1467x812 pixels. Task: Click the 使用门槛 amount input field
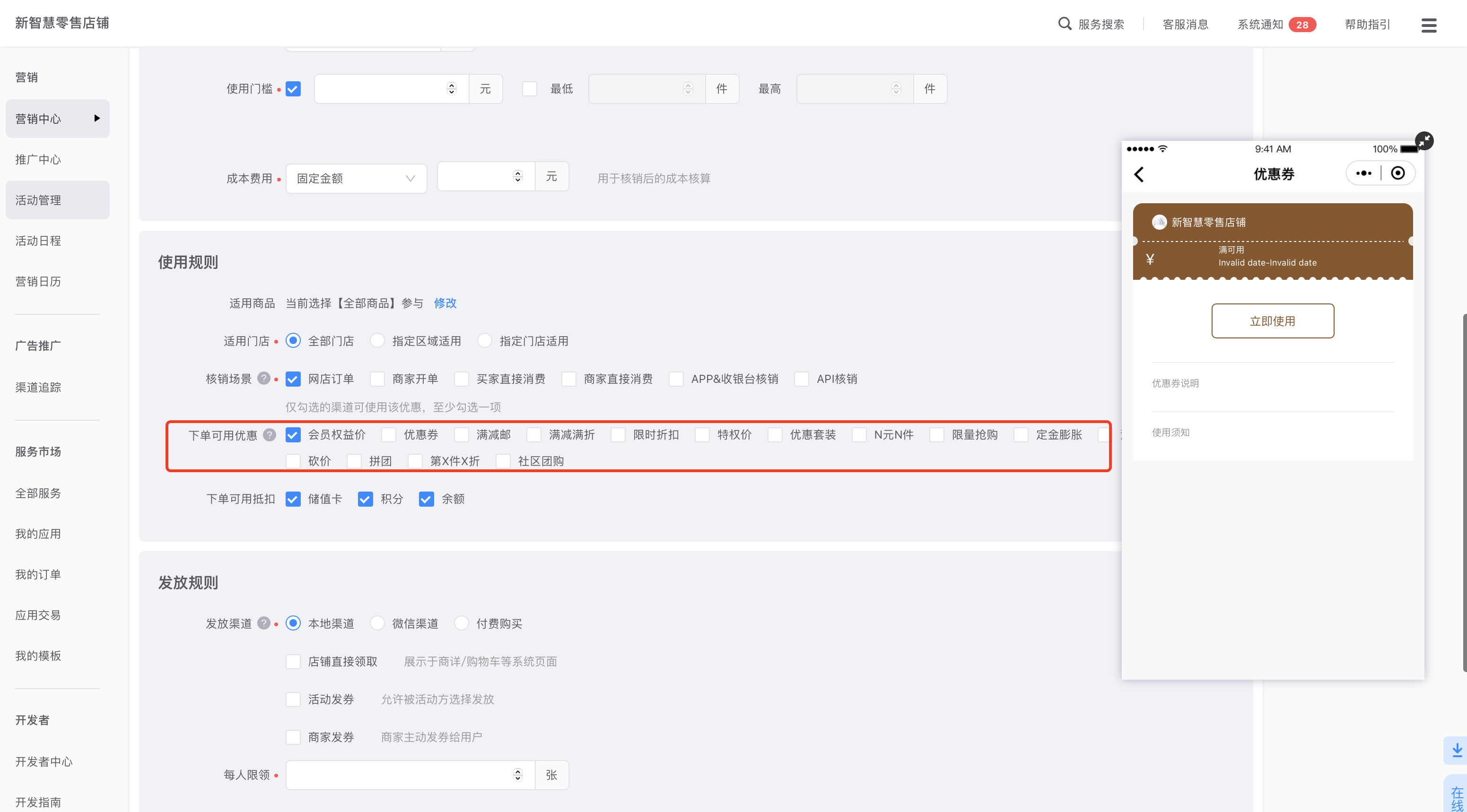pyautogui.click(x=391, y=89)
